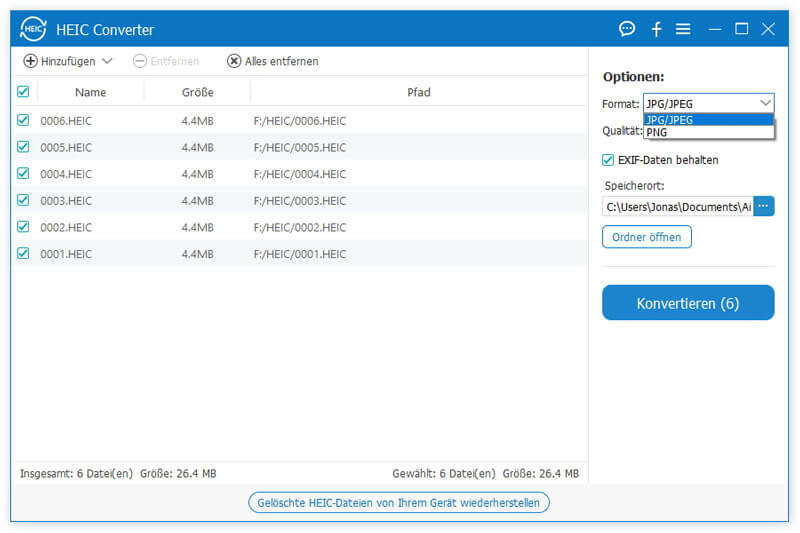Open the Facebook page icon

(656, 29)
